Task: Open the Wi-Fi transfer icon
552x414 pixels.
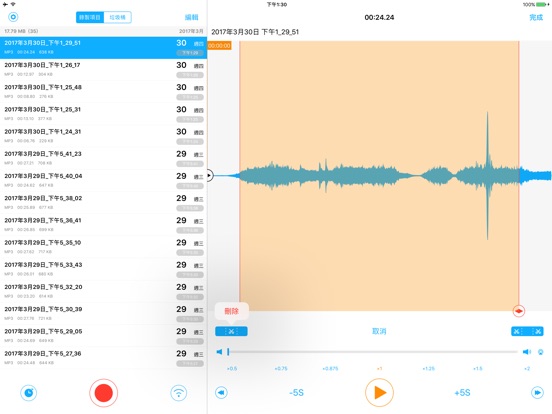Action: [x=178, y=393]
